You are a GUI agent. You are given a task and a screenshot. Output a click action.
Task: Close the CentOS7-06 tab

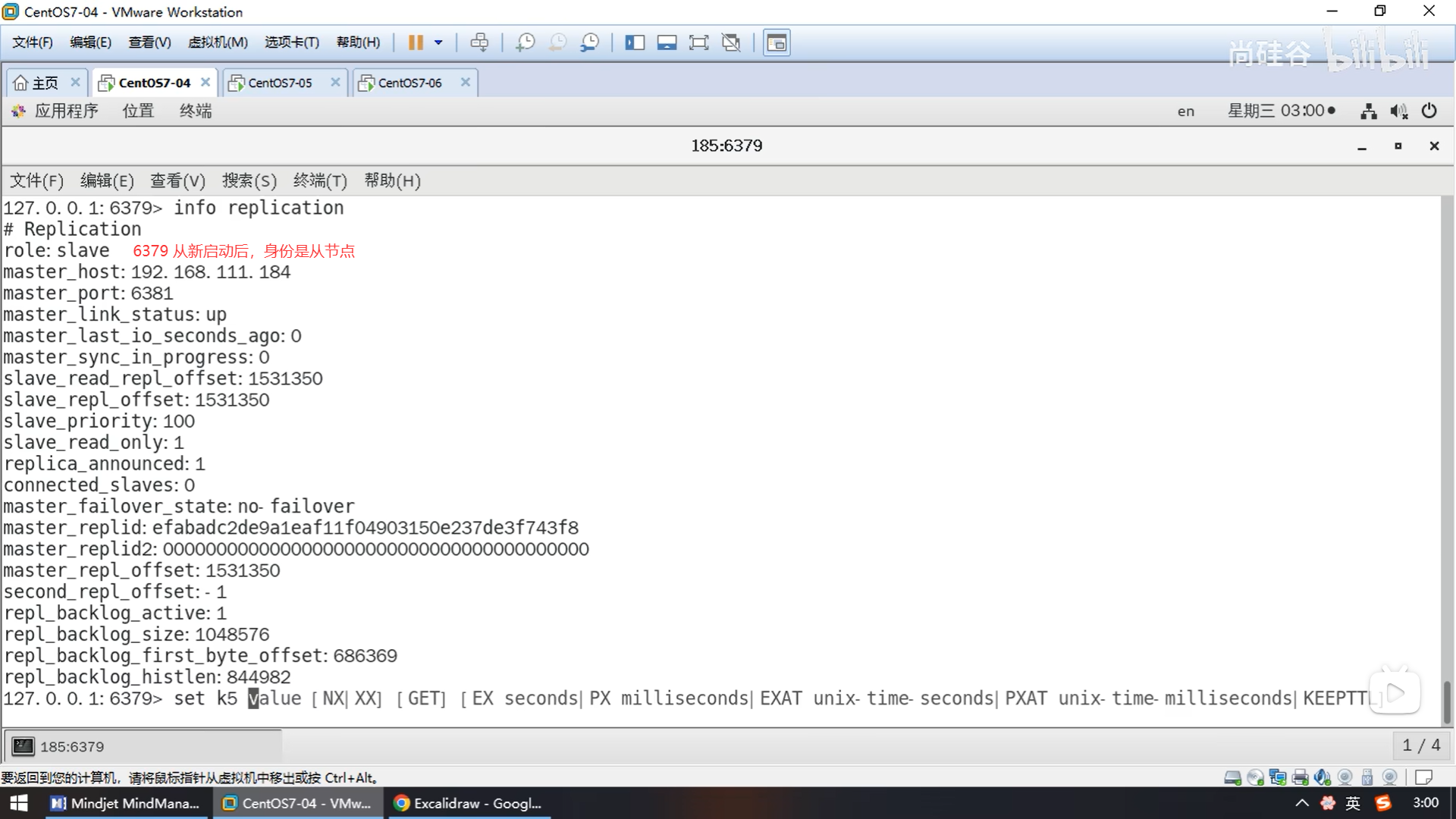[x=465, y=82]
